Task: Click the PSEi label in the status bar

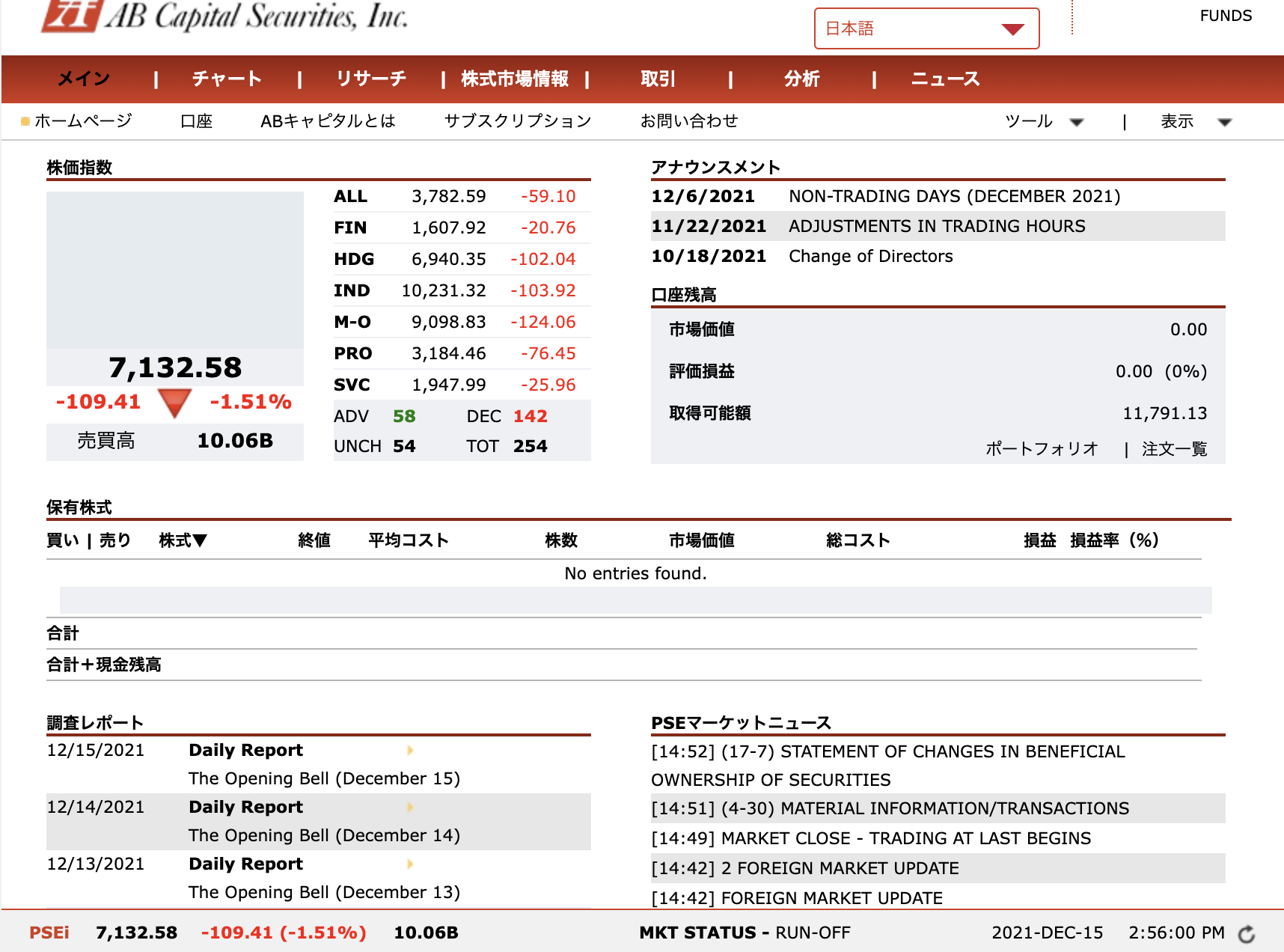Action: [x=49, y=933]
